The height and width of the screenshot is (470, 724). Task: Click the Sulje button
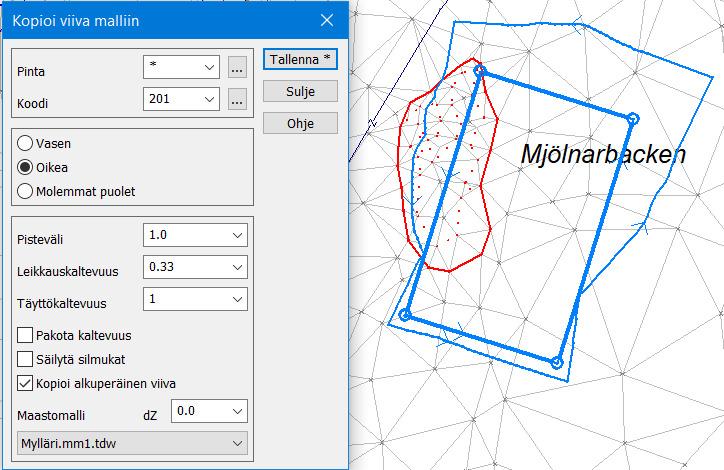point(300,91)
